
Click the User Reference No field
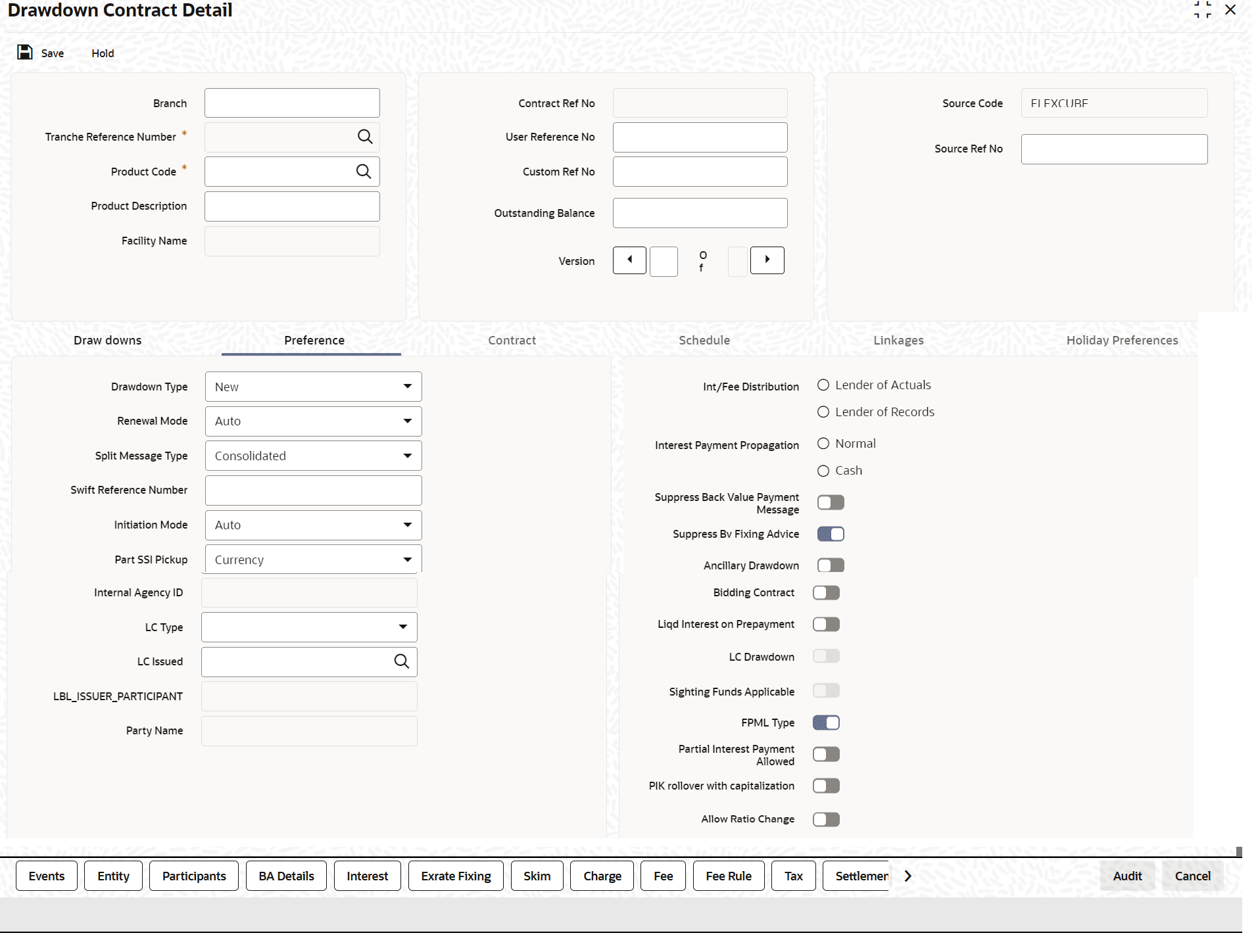point(700,137)
